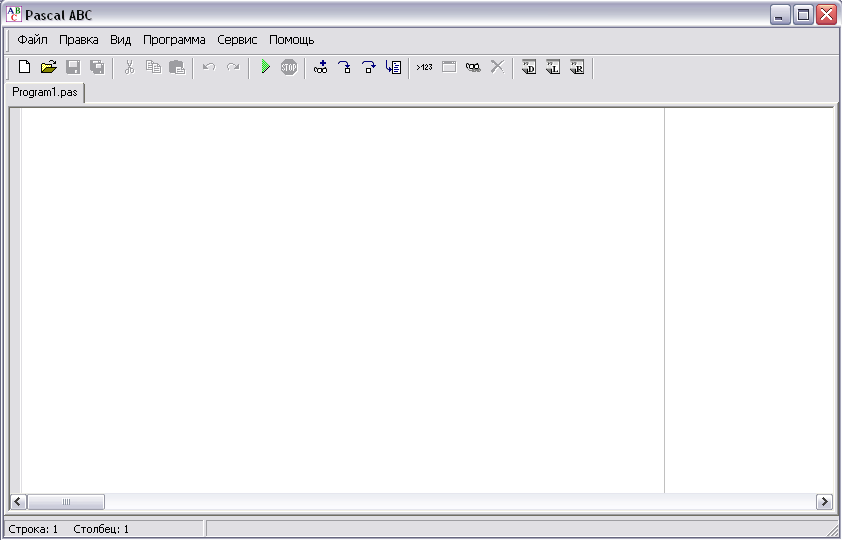Open a file with the folder icon
The height and width of the screenshot is (540, 842).
click(48, 67)
